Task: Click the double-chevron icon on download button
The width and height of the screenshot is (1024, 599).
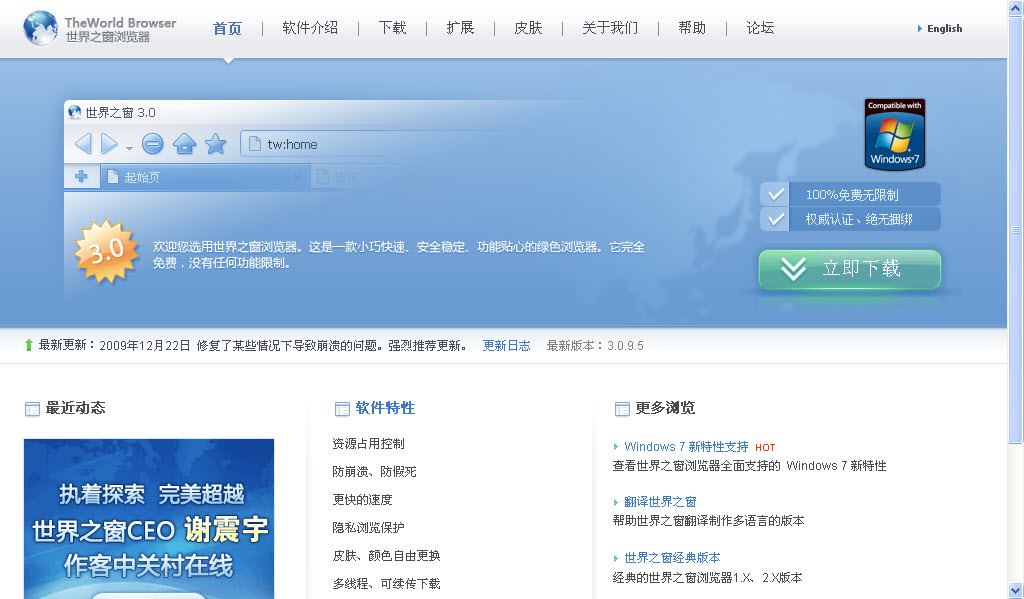Action: tap(793, 268)
